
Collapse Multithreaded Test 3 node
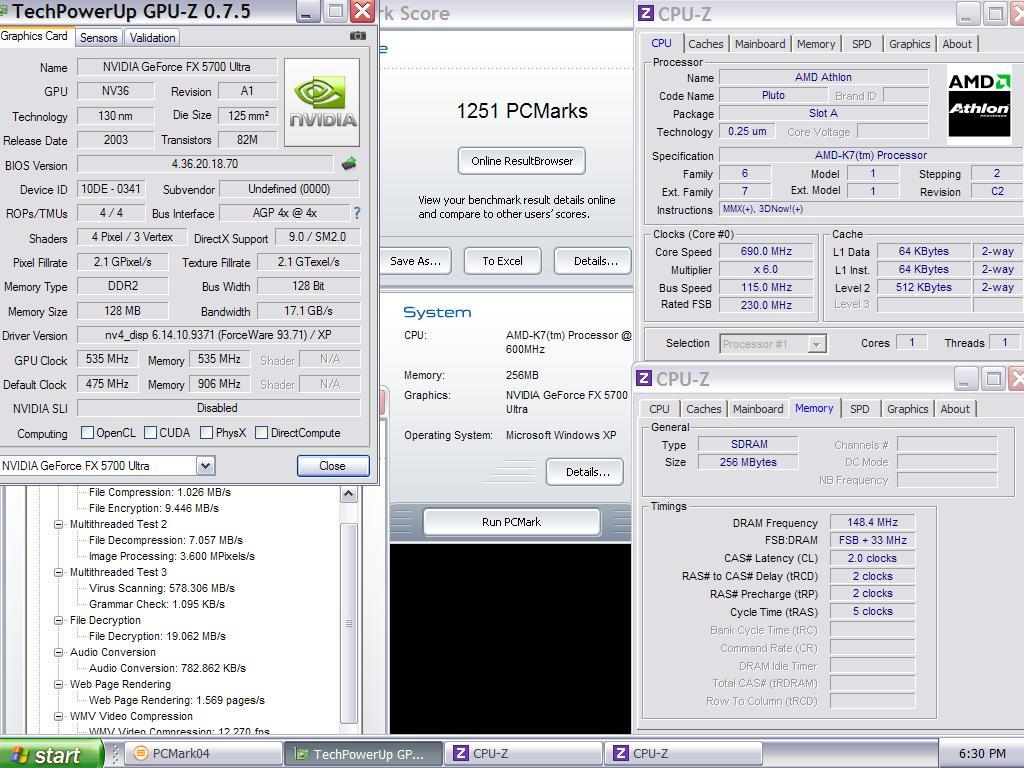58,572
